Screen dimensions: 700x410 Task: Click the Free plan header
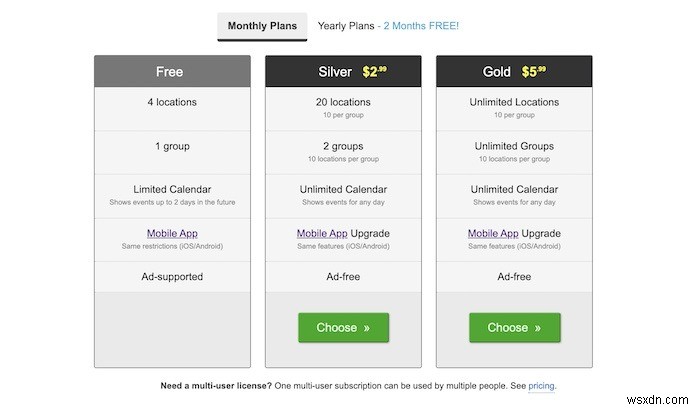(x=169, y=72)
